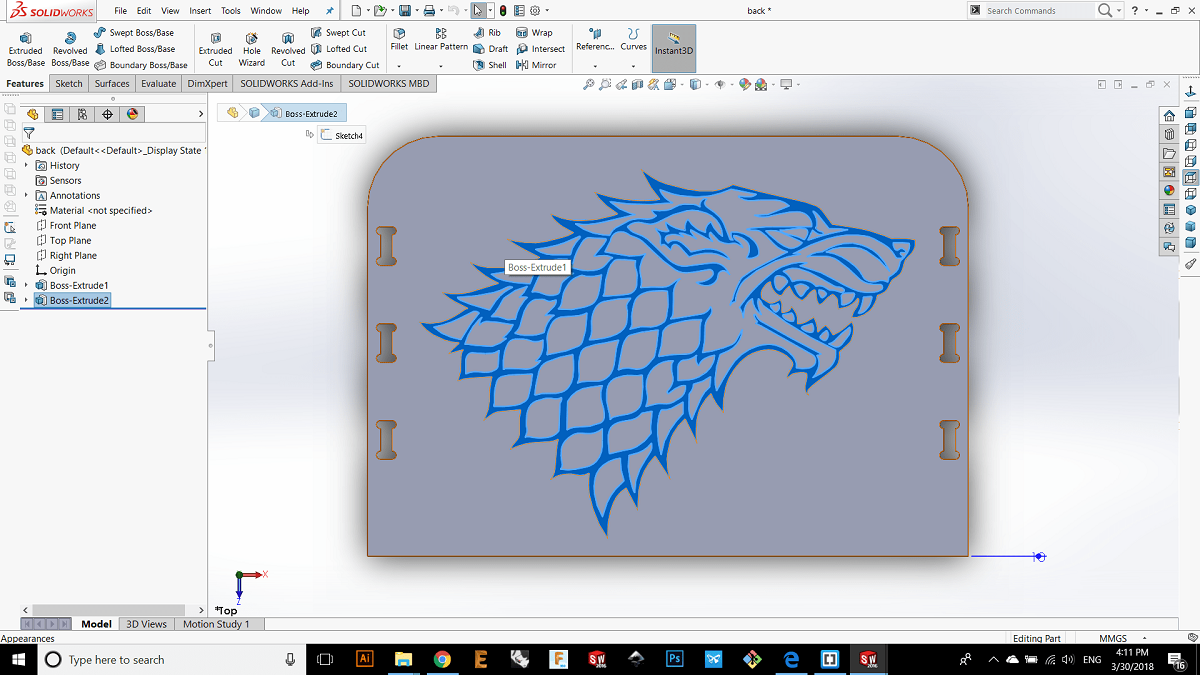This screenshot has width=1200, height=675.
Task: Select Boss-Extrude2 breadcrumb item
Action: 305,113
